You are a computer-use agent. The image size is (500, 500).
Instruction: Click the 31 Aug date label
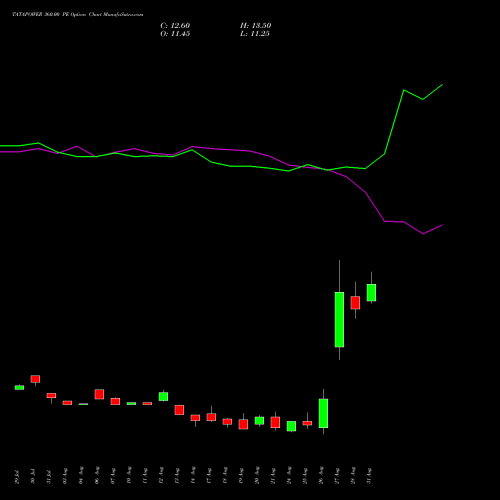click(369, 476)
